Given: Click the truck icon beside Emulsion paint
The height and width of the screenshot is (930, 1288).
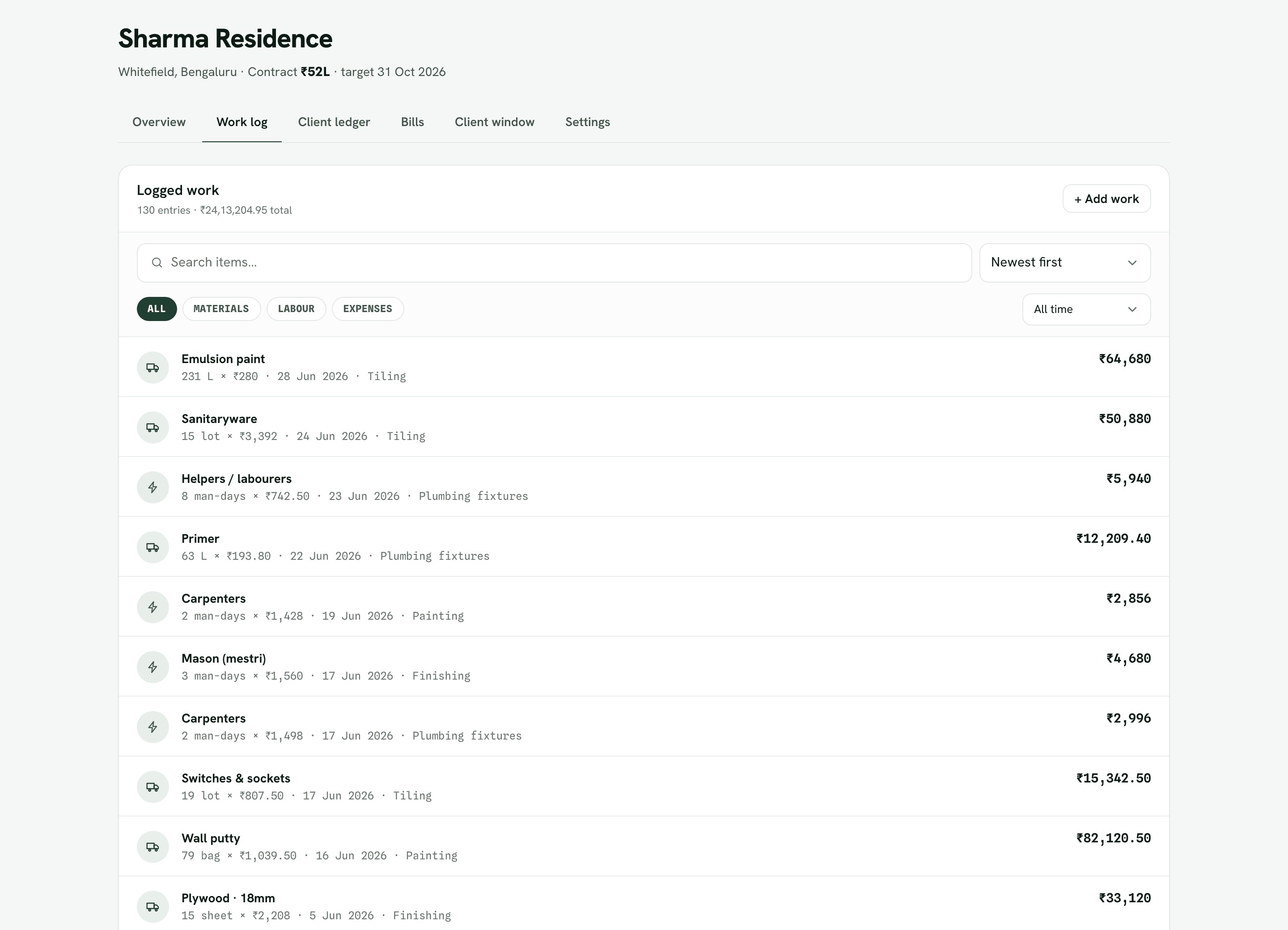Looking at the screenshot, I should [153, 368].
